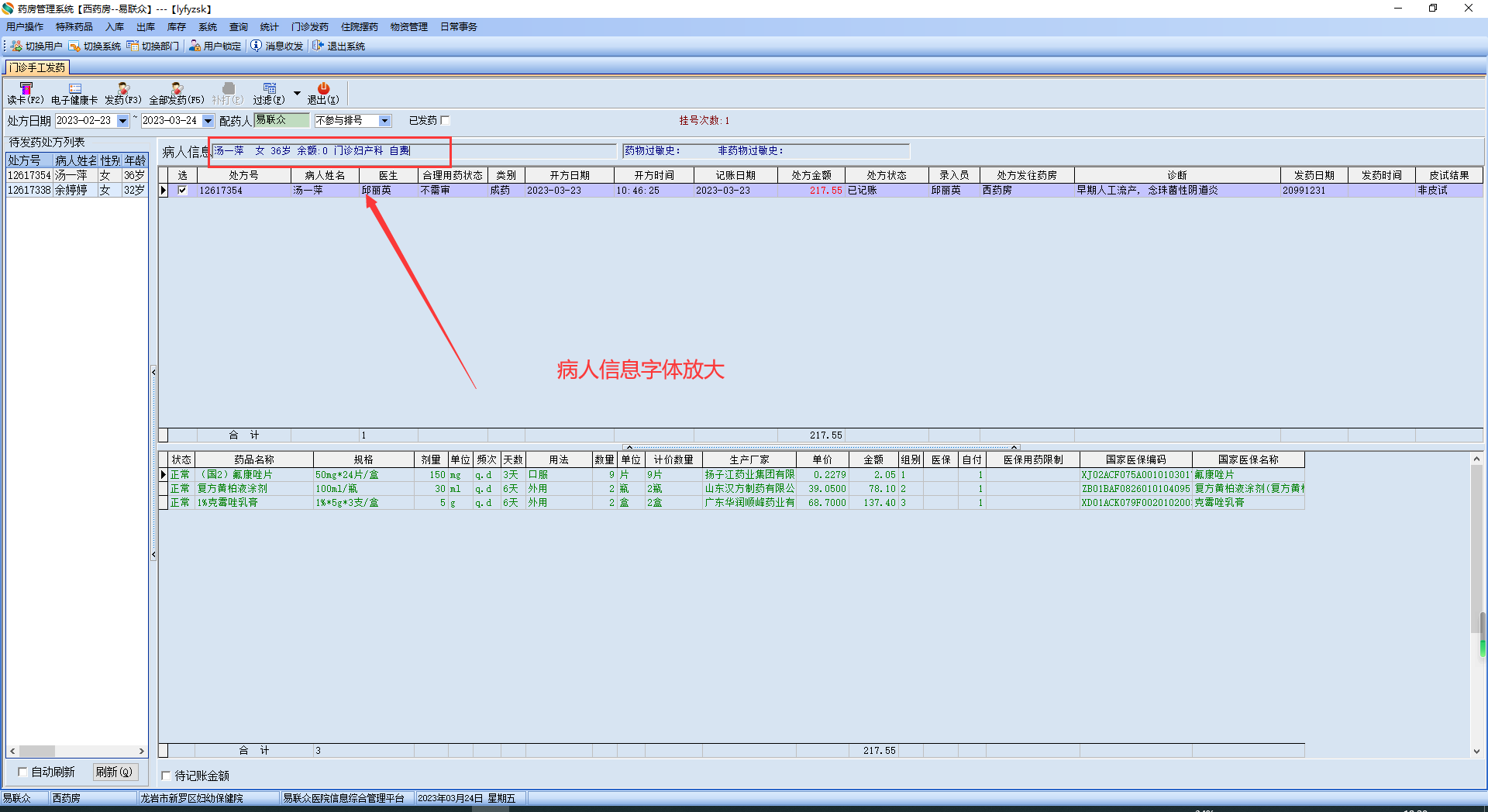The image size is (1488, 812).
Task: Click the 药品名称 column header
Action: coord(254,459)
